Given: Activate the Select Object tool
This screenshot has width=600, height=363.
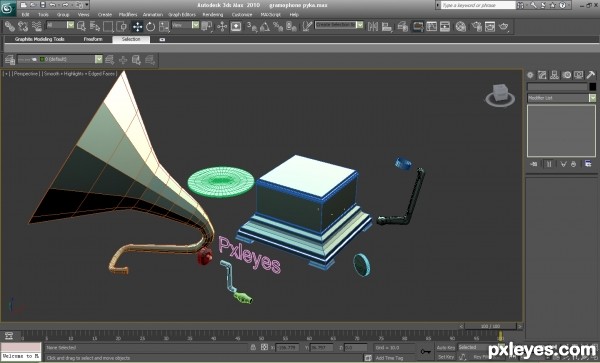Looking at the screenshot, I should (82, 26).
